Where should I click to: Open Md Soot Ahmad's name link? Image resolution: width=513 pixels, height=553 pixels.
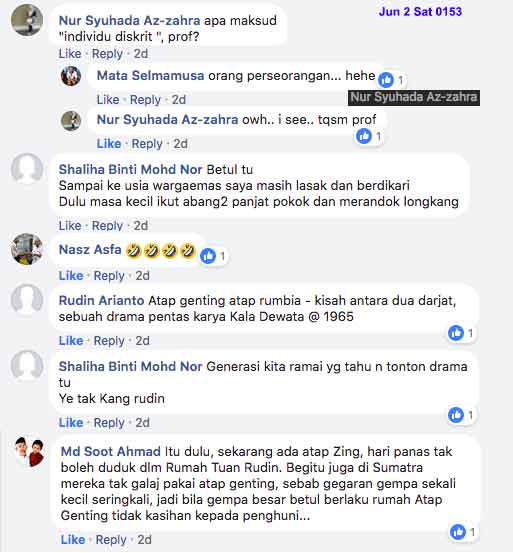pos(111,451)
